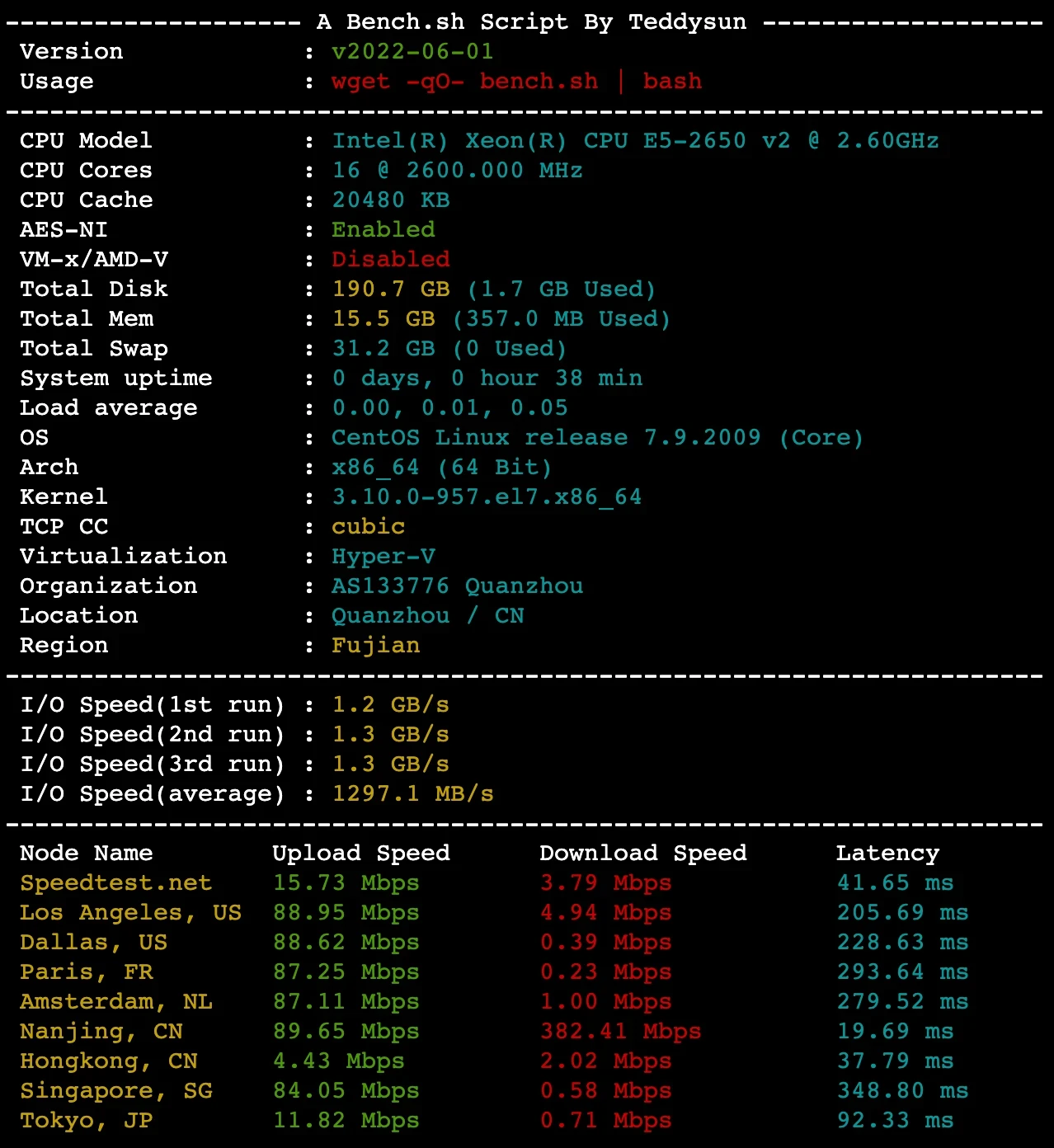Screen dimensions: 1054x1148
Task: Select the Singapore latency 348.80 ms
Action: [x=903, y=1091]
